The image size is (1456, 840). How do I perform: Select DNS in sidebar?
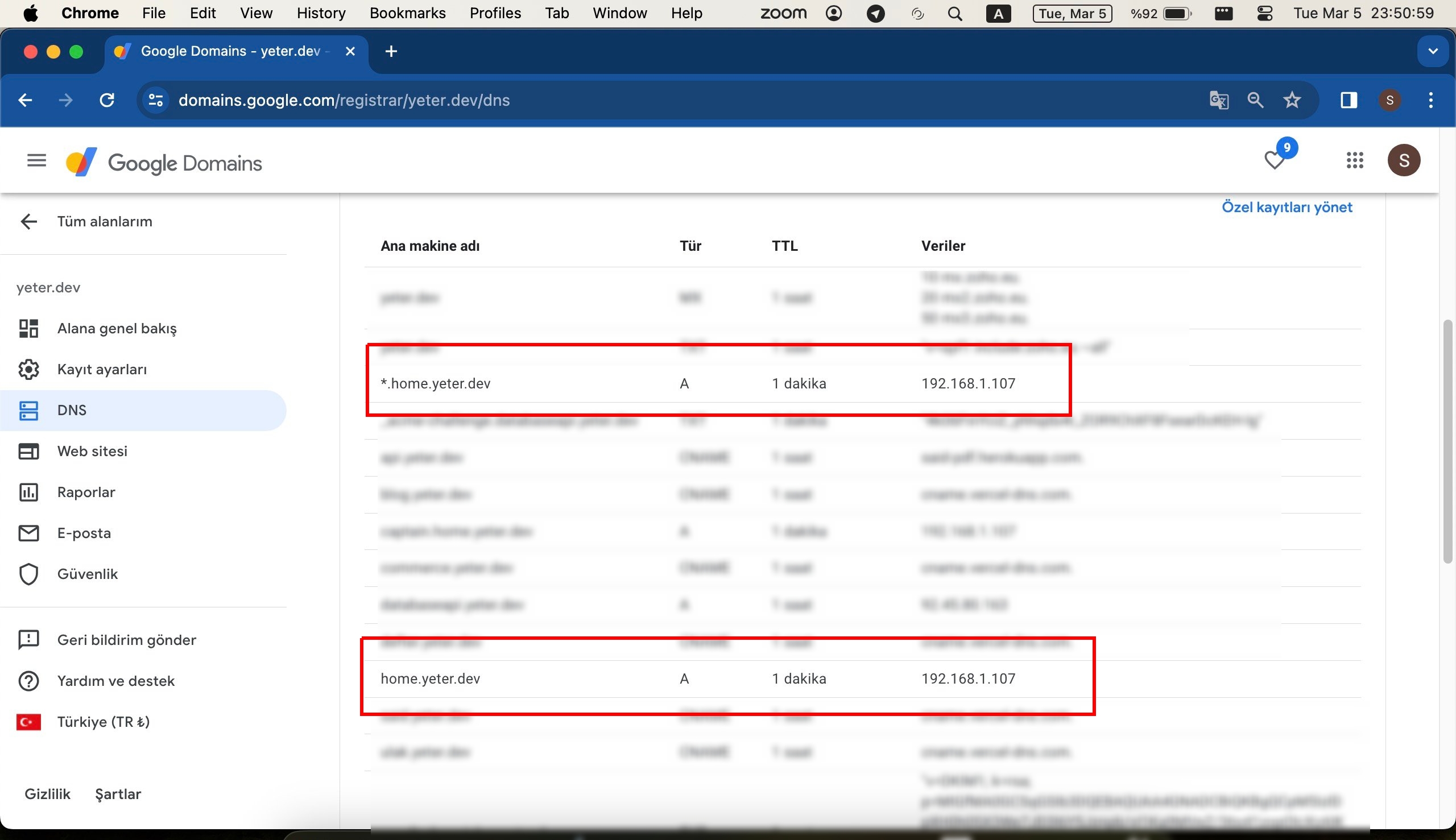tap(143, 410)
